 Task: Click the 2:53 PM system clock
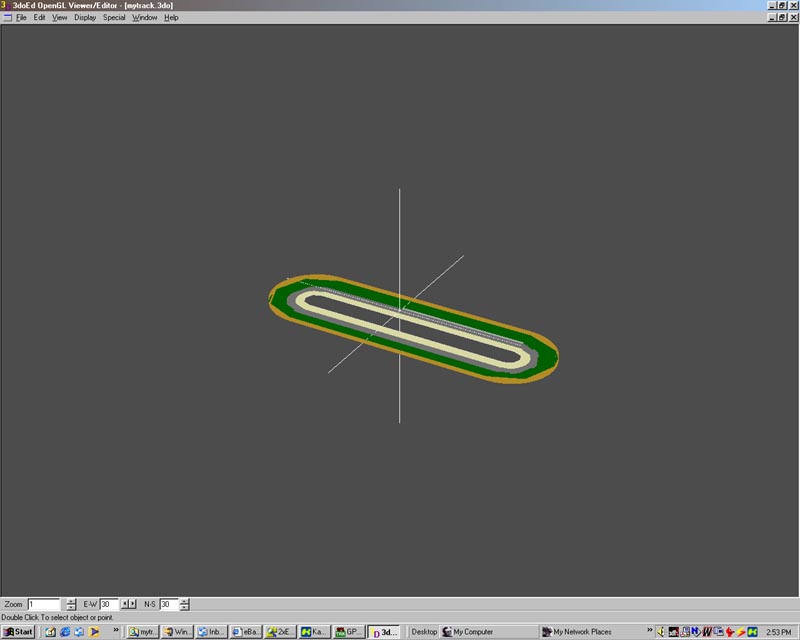(x=779, y=632)
